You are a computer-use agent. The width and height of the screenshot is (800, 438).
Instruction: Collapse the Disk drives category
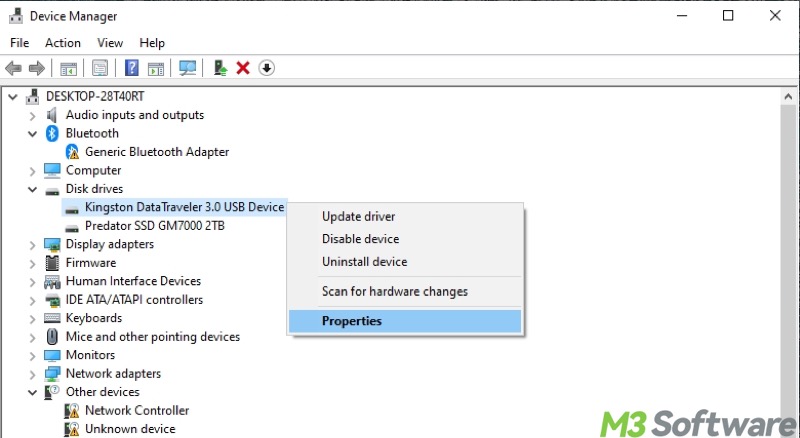[32, 189]
